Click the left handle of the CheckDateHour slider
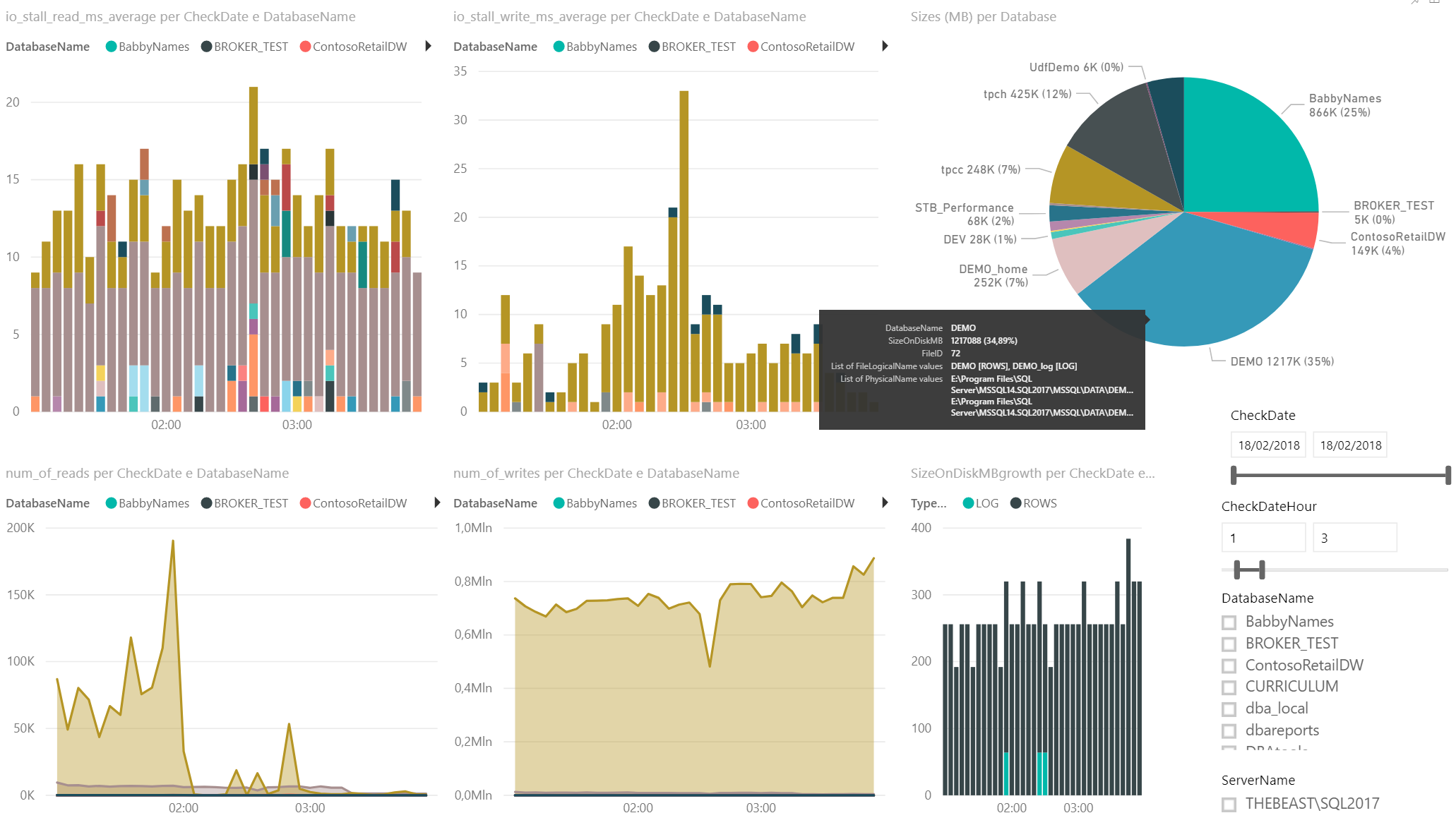 (1236, 569)
